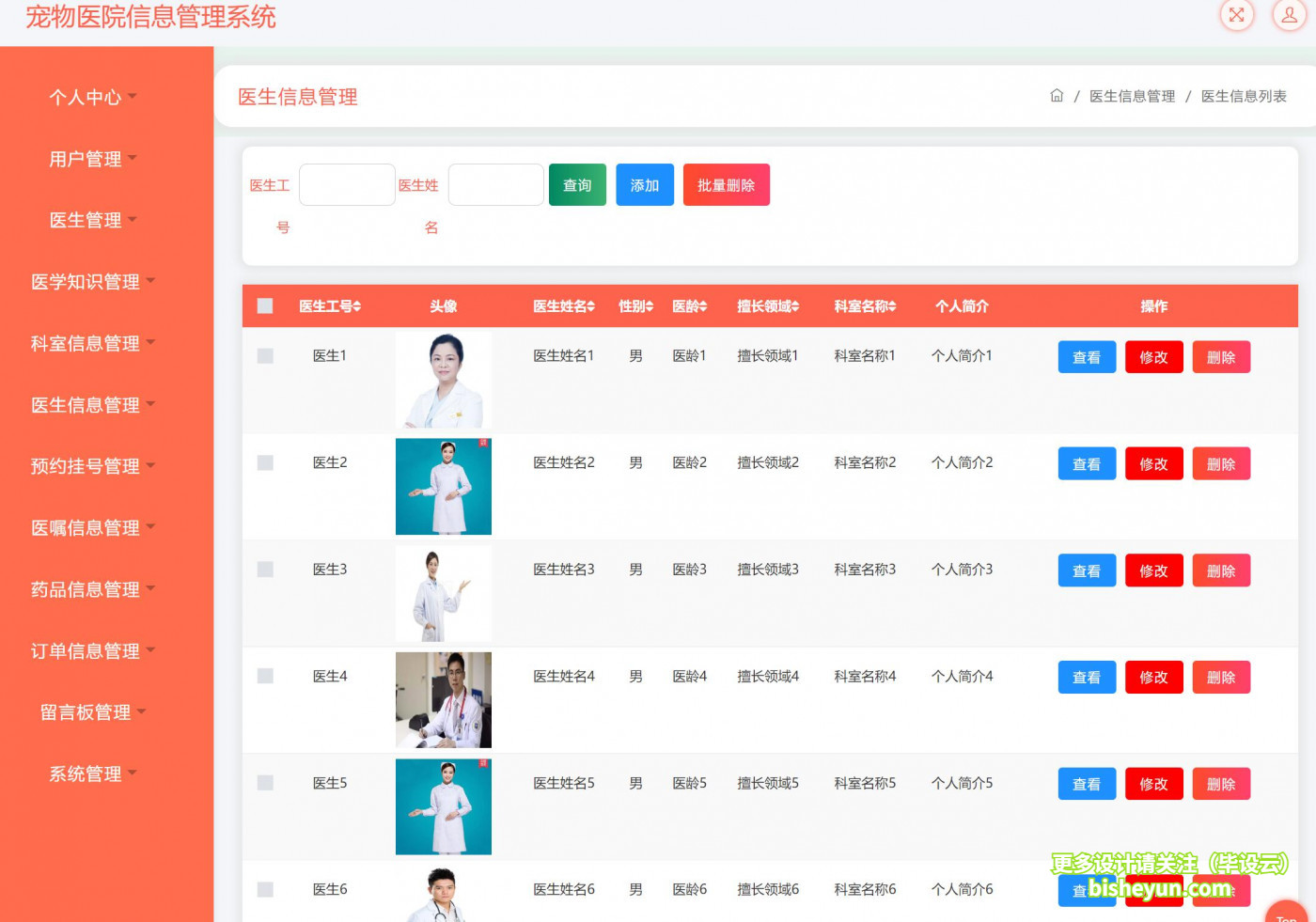Toggle the select-all checkbox in table header
This screenshot has width=1316, height=922.
(x=265, y=305)
